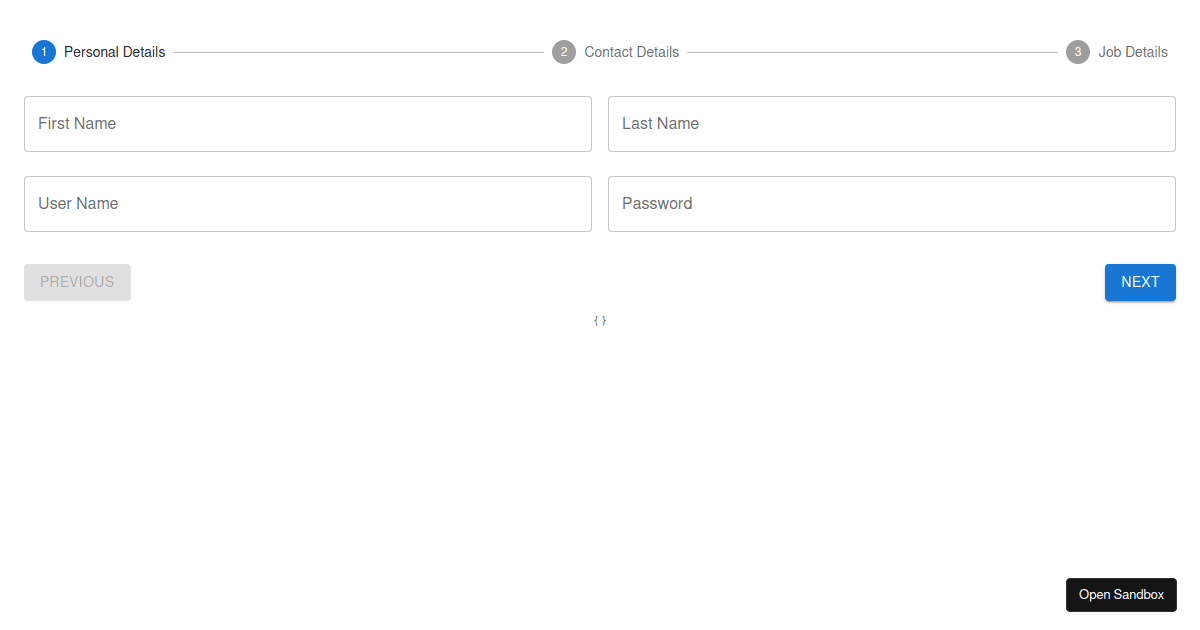This screenshot has width=1200, height=630.
Task: Select the Password entry field
Action: coord(891,203)
